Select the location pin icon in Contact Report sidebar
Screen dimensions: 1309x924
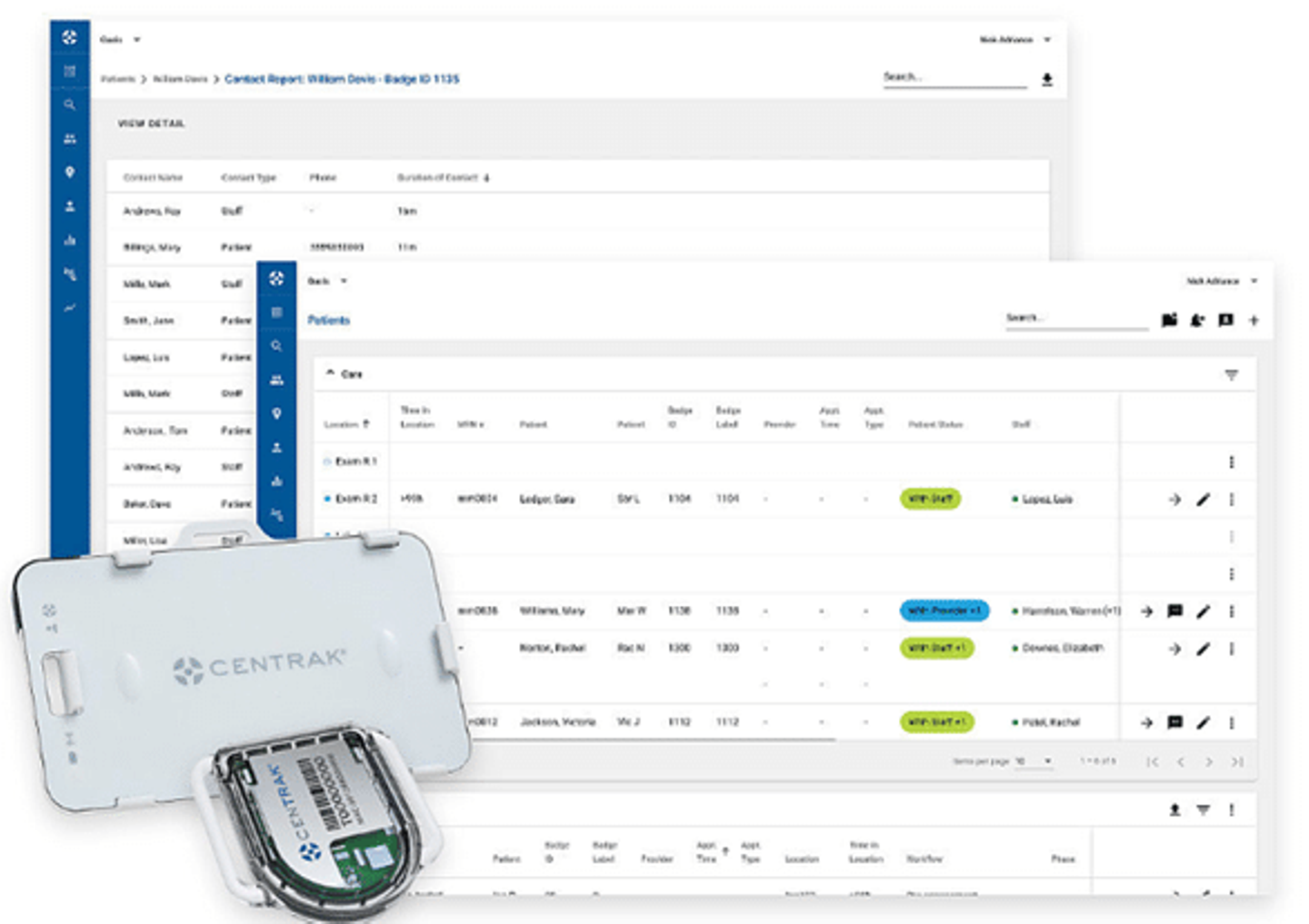pyautogui.click(x=69, y=173)
